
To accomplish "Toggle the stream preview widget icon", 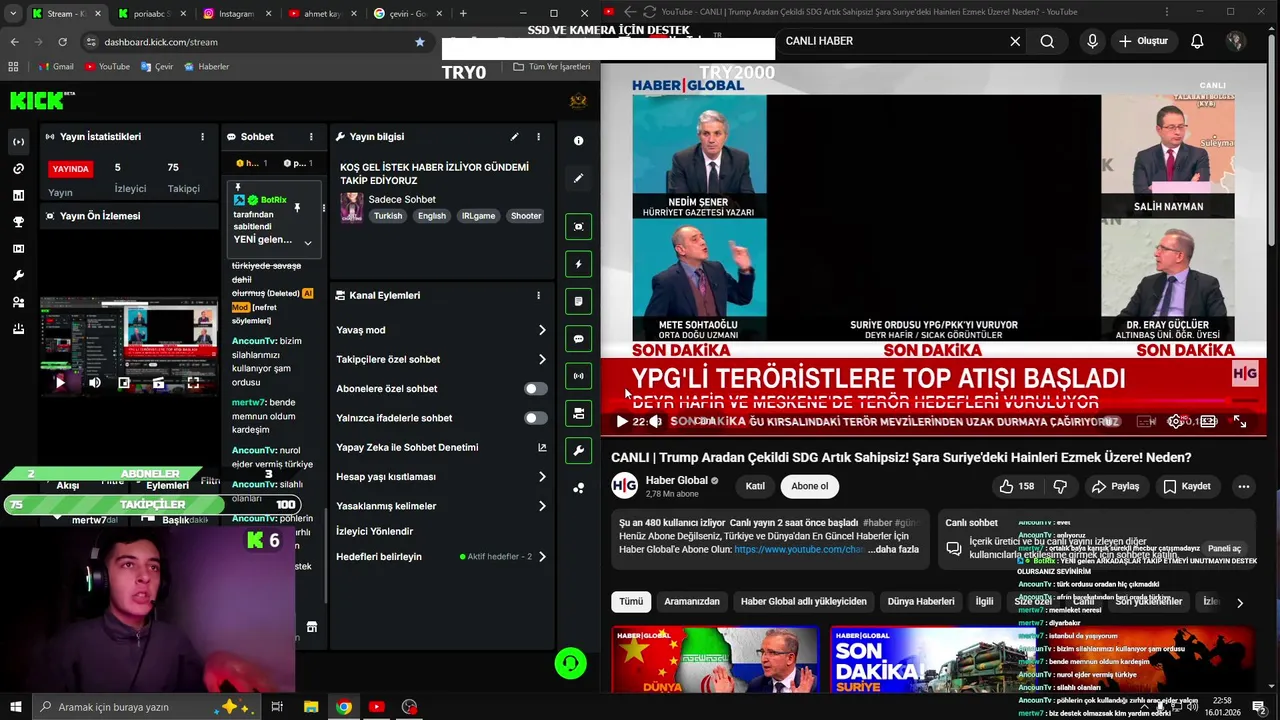I will point(578,227).
